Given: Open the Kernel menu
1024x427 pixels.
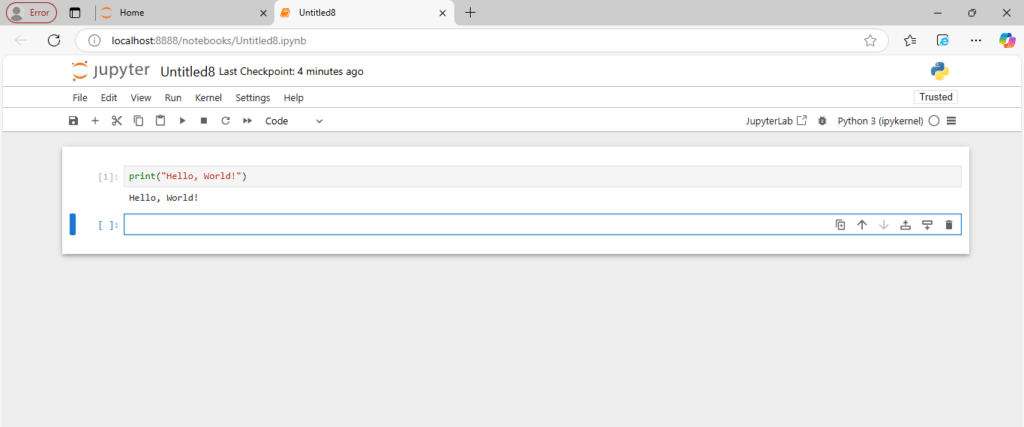Looking at the screenshot, I should [208, 98].
